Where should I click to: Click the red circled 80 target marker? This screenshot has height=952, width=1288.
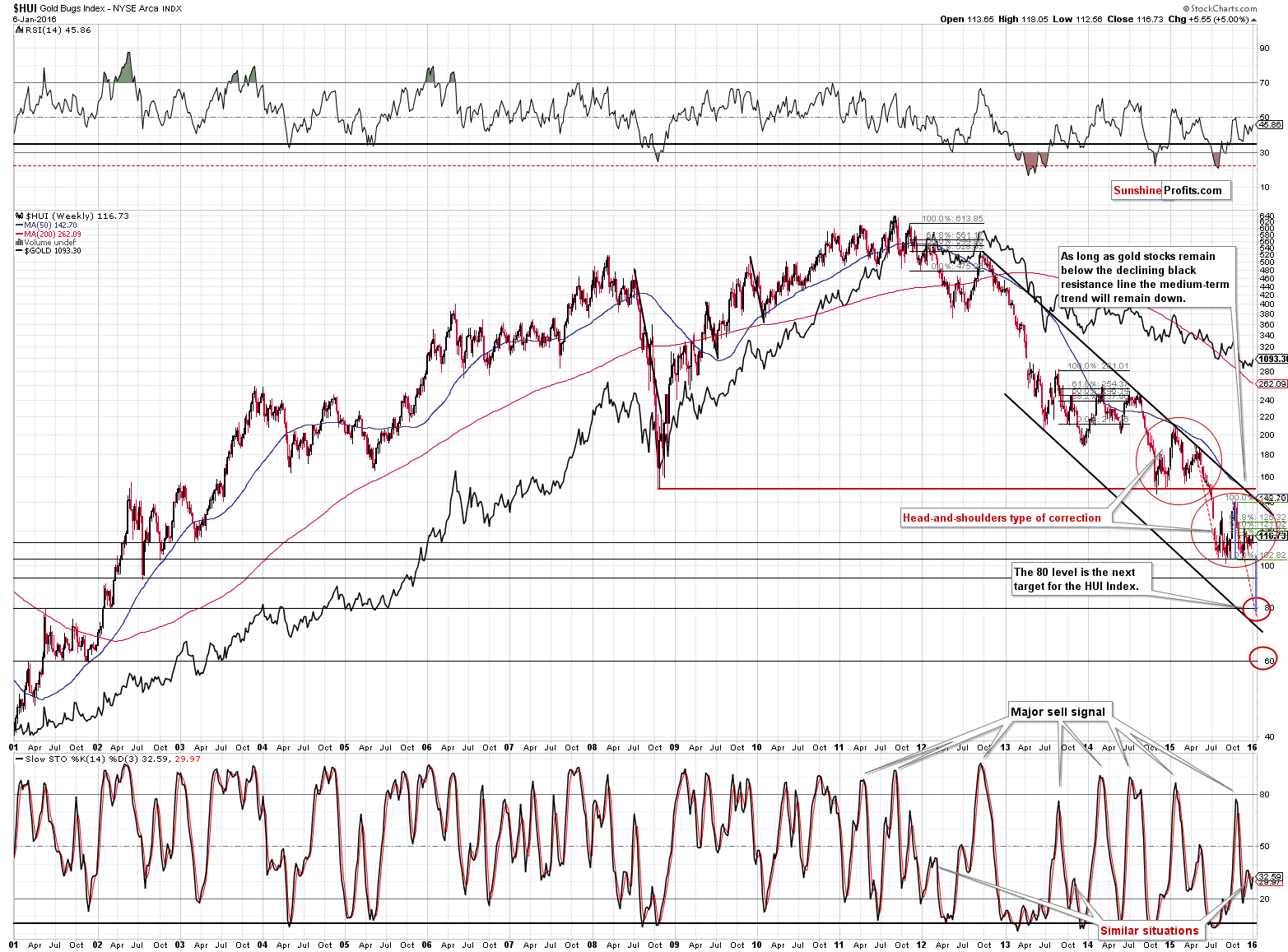(x=1256, y=608)
